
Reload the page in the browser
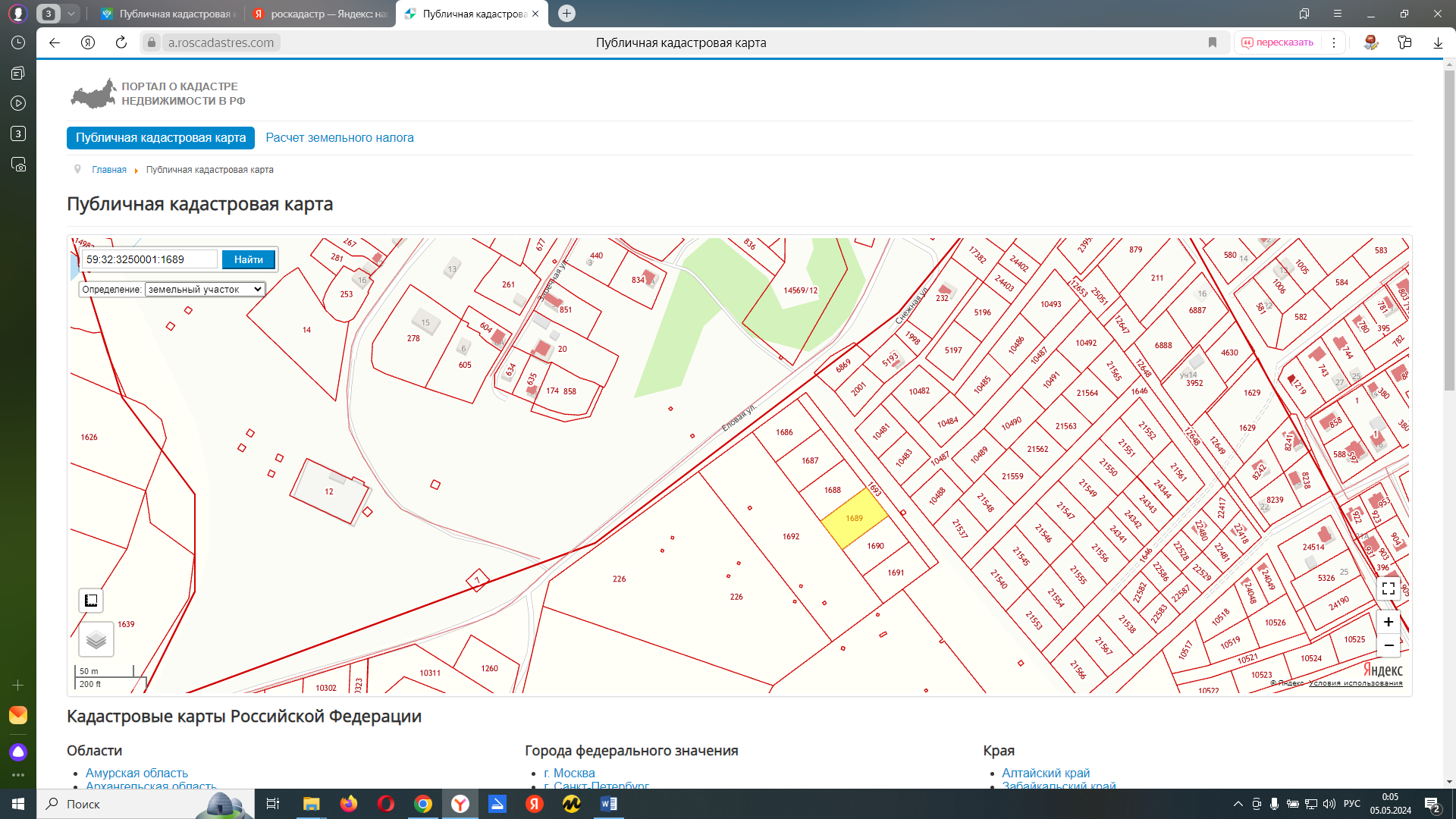(121, 42)
